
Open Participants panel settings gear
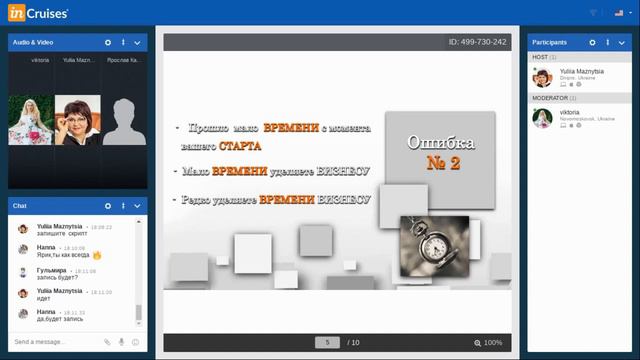tap(592, 42)
